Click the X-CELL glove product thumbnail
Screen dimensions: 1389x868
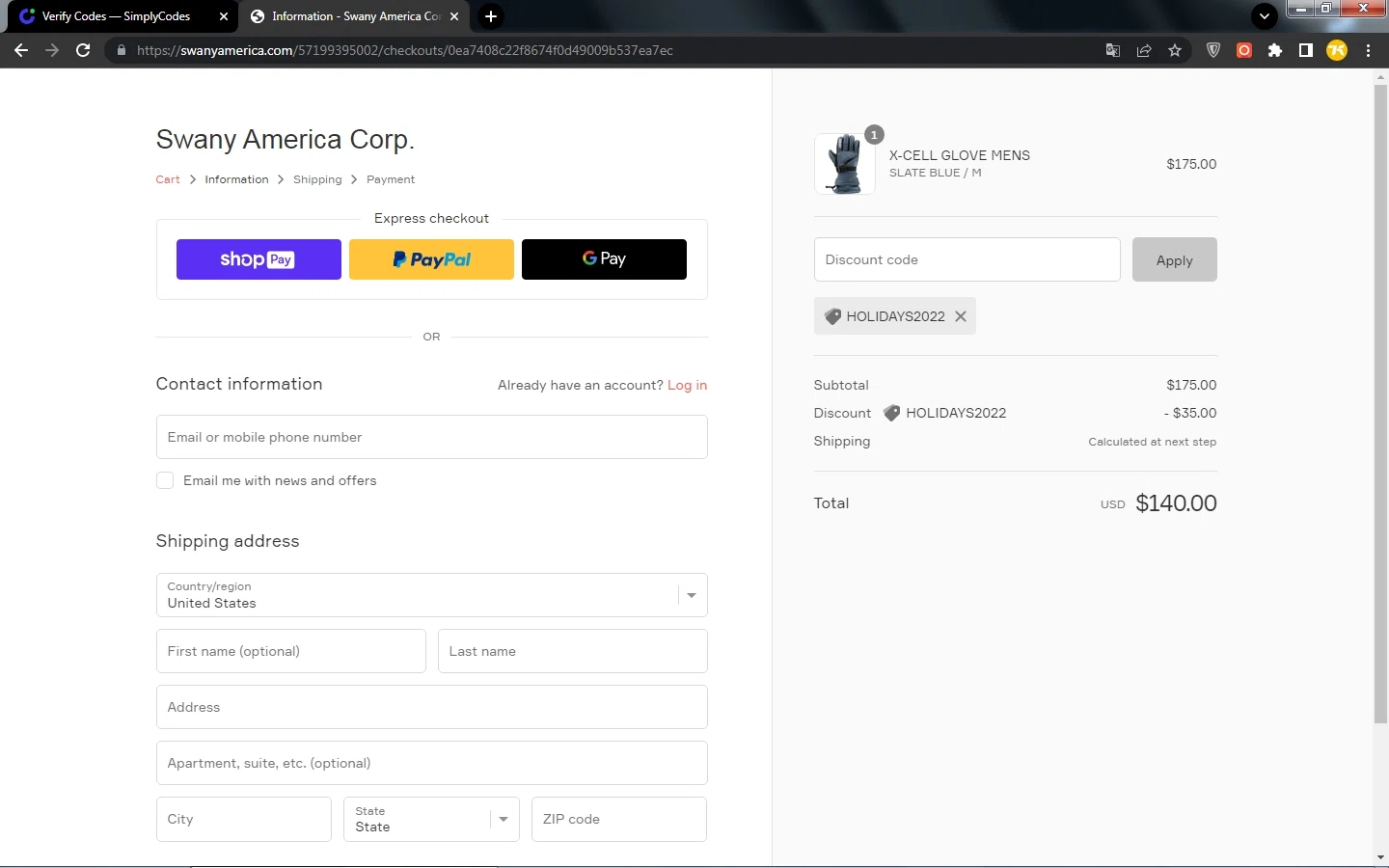click(x=845, y=164)
